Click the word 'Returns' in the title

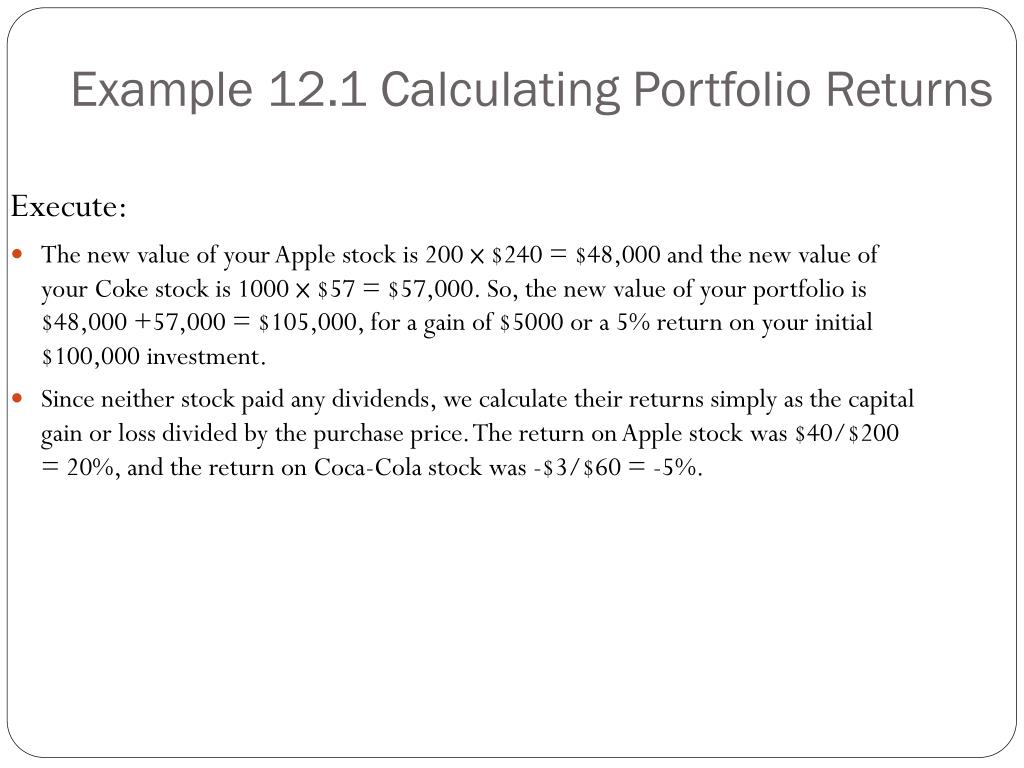click(x=910, y=89)
